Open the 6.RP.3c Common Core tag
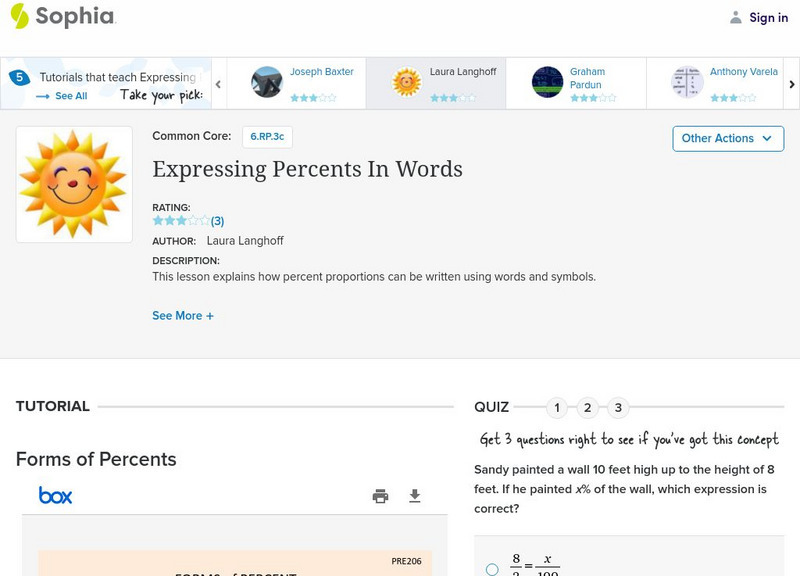 267,137
